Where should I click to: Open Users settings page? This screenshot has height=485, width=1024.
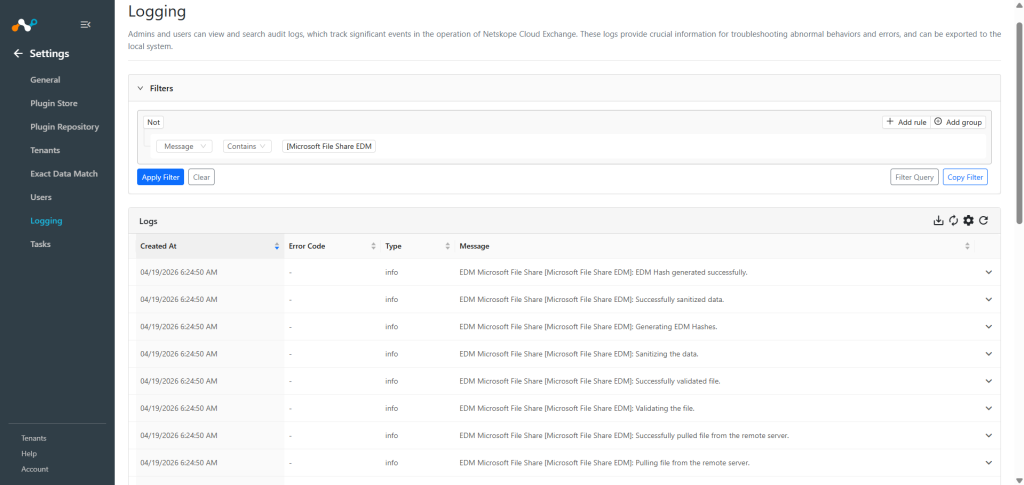click(41, 197)
